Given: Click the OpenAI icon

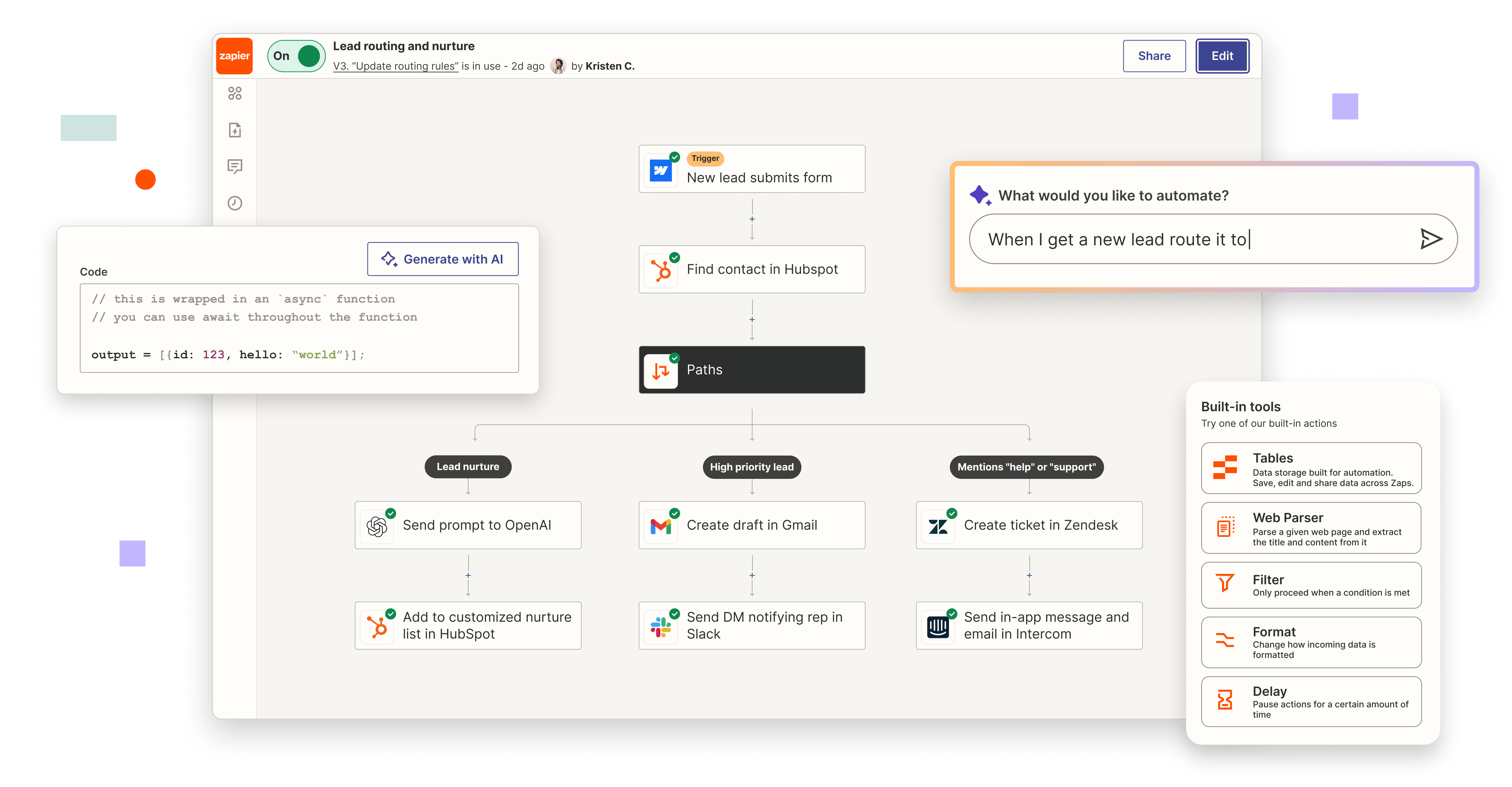Looking at the screenshot, I should tap(377, 526).
